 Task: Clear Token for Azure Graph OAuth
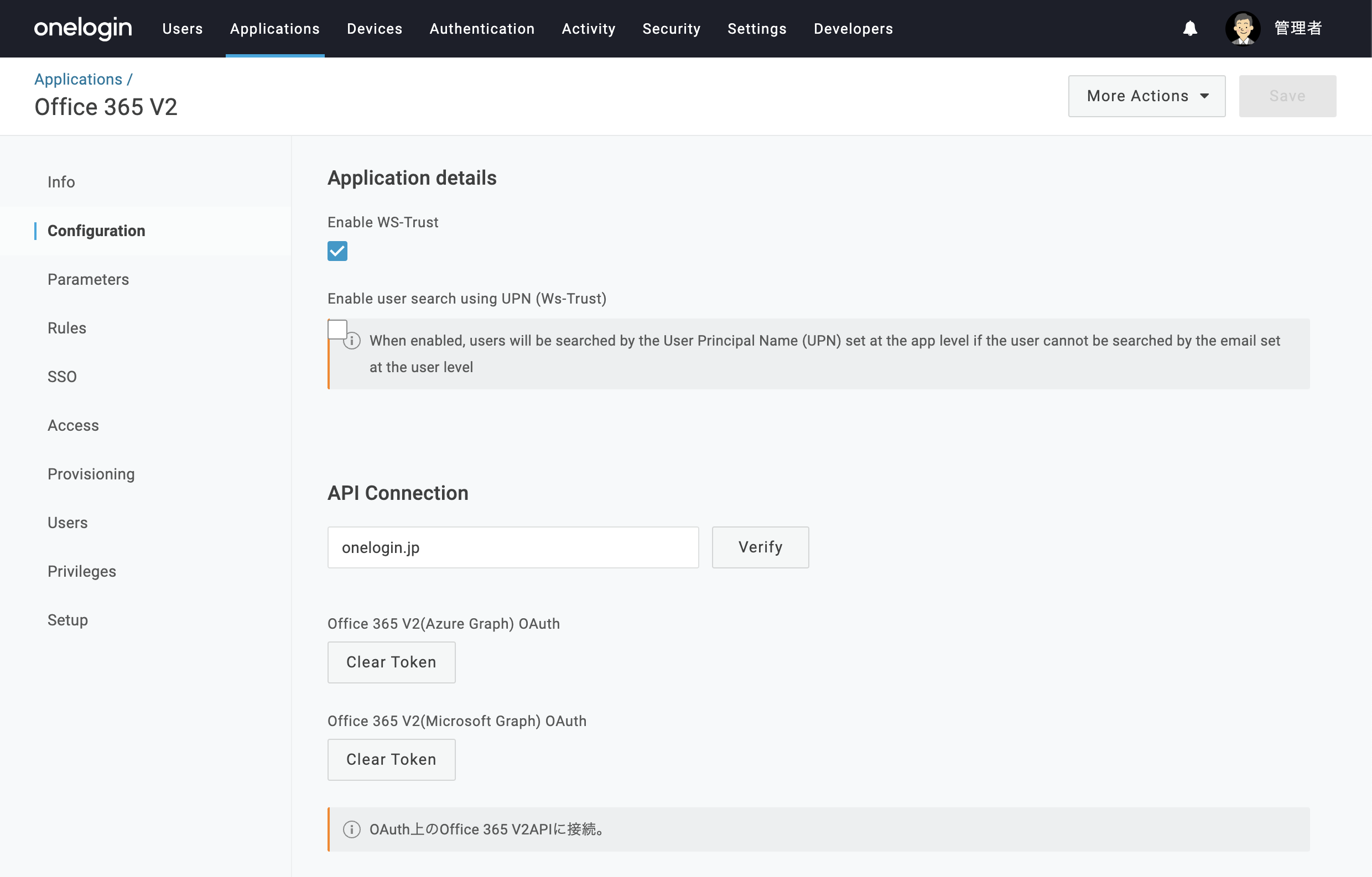tap(392, 662)
